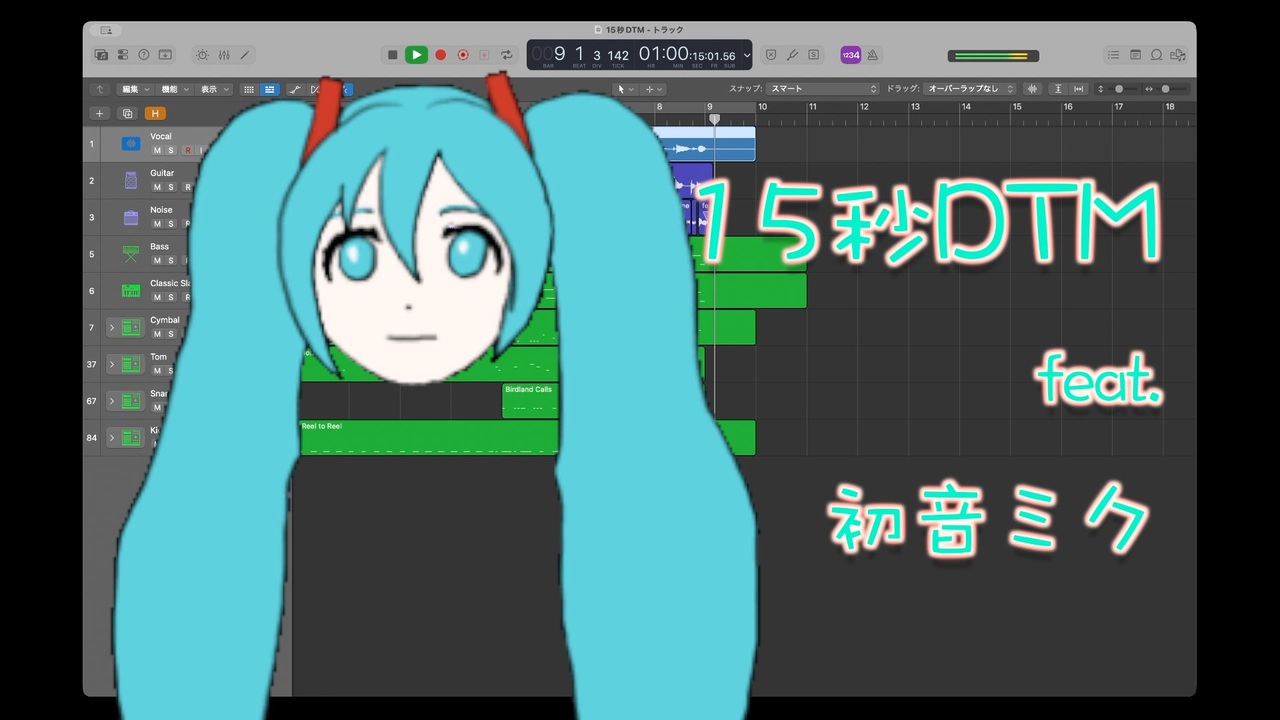Open the スナップ dropdown

tap(824, 89)
